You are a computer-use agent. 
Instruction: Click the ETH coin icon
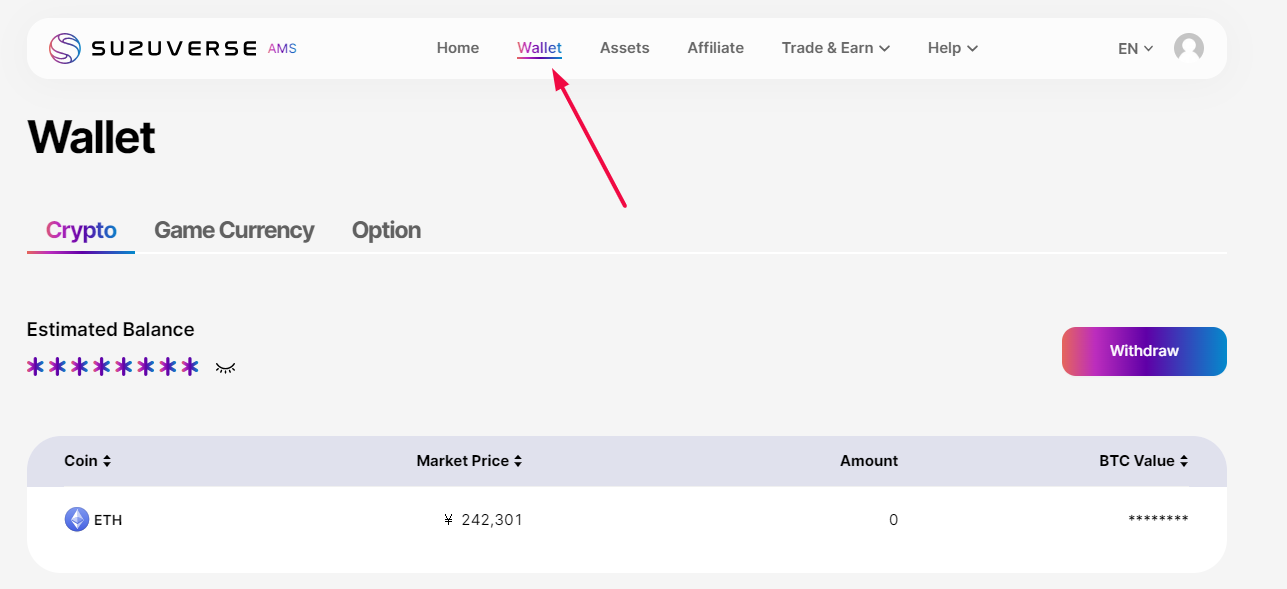pos(77,520)
